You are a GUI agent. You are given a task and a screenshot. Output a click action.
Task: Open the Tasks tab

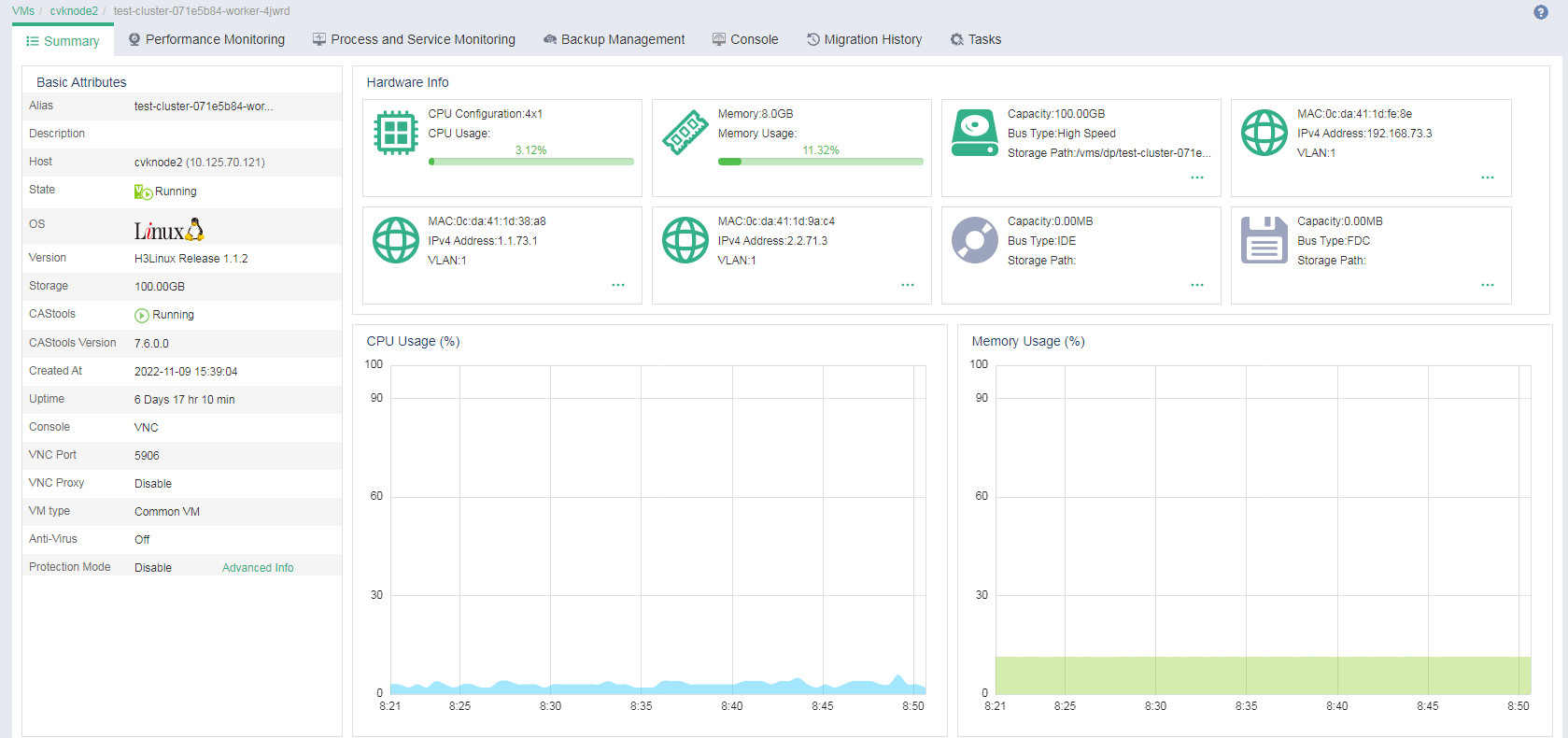[x=976, y=39]
